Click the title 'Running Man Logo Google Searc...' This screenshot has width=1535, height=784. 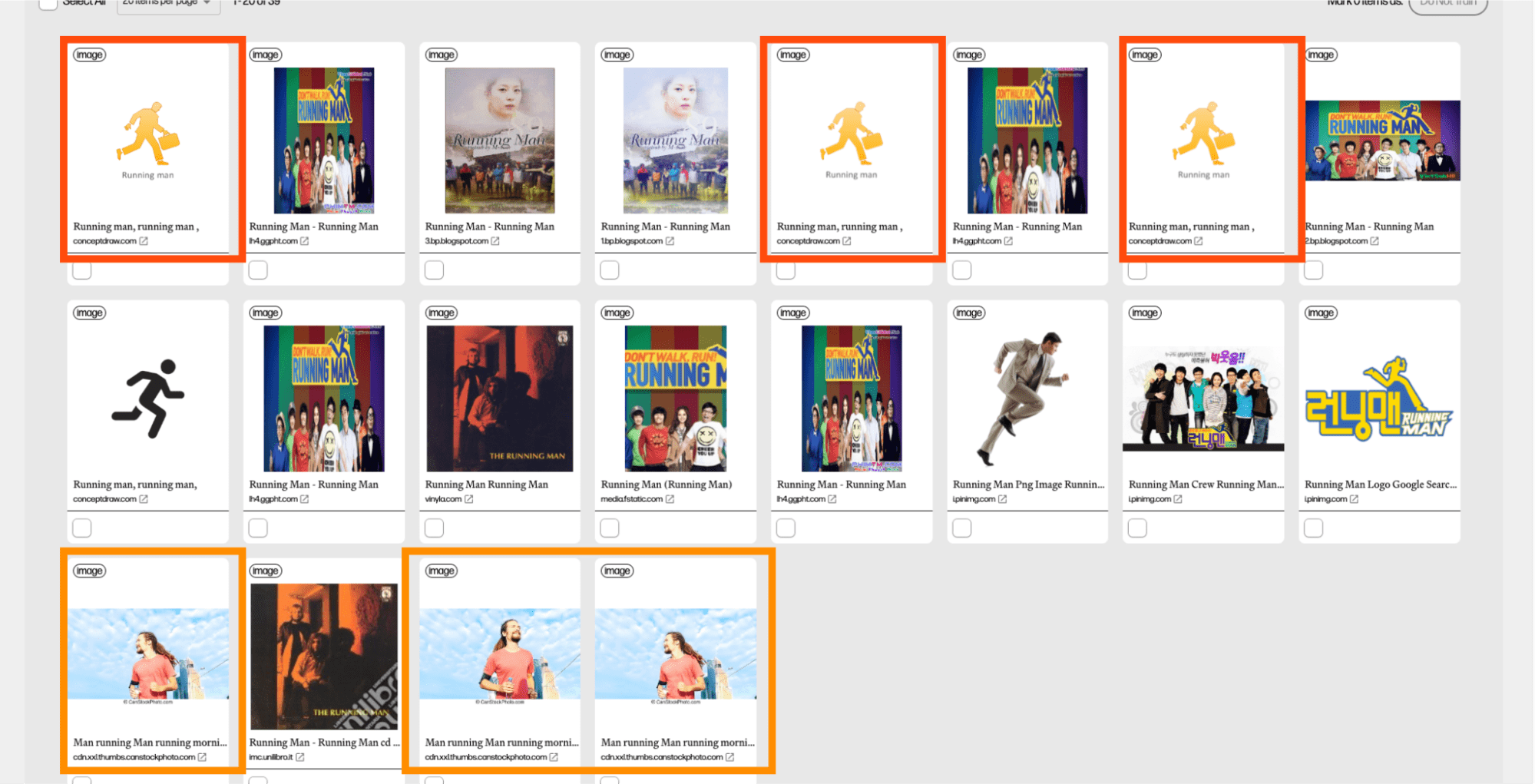coord(1381,485)
